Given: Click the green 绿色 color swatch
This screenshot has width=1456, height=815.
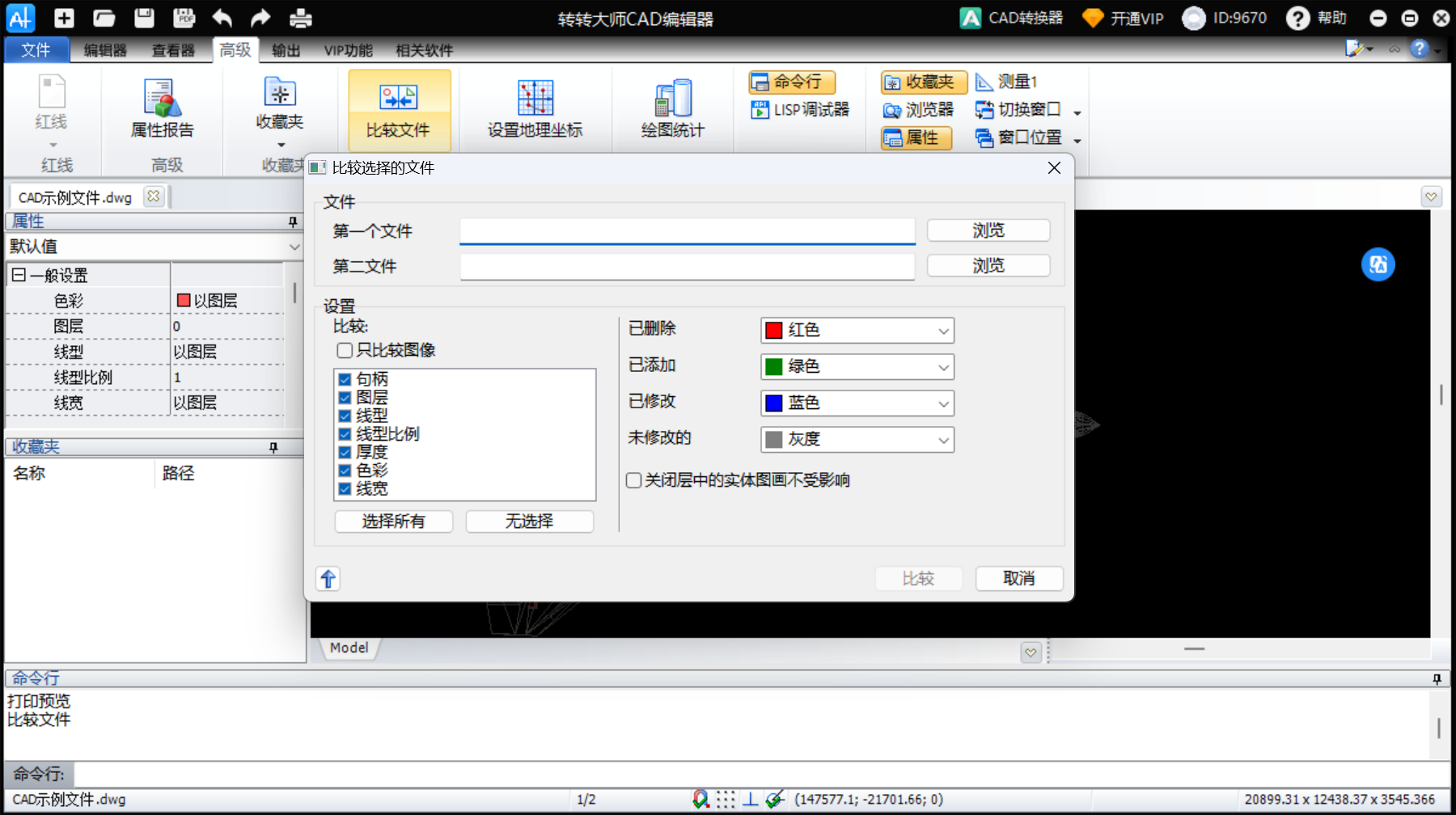Looking at the screenshot, I should 774,366.
